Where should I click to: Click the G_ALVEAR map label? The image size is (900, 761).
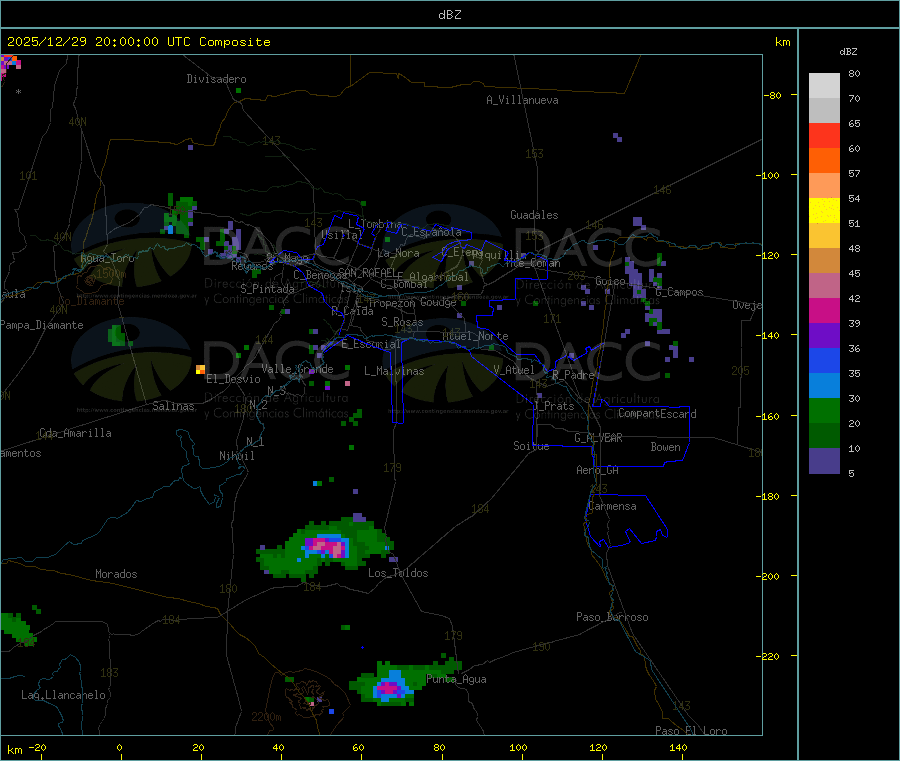598,438
